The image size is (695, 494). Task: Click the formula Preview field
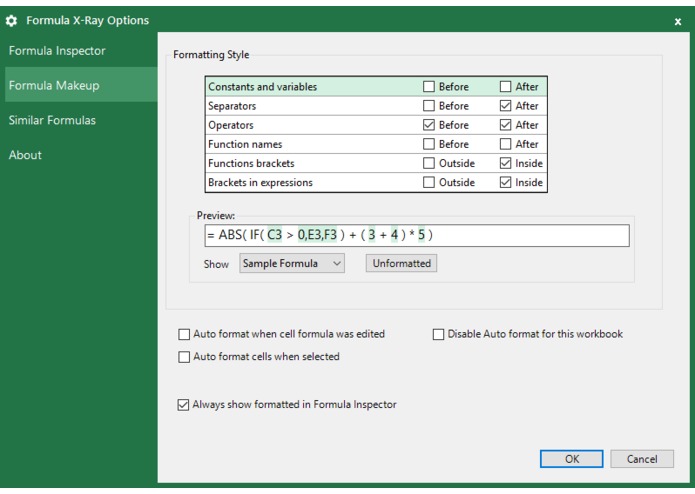pos(417,235)
